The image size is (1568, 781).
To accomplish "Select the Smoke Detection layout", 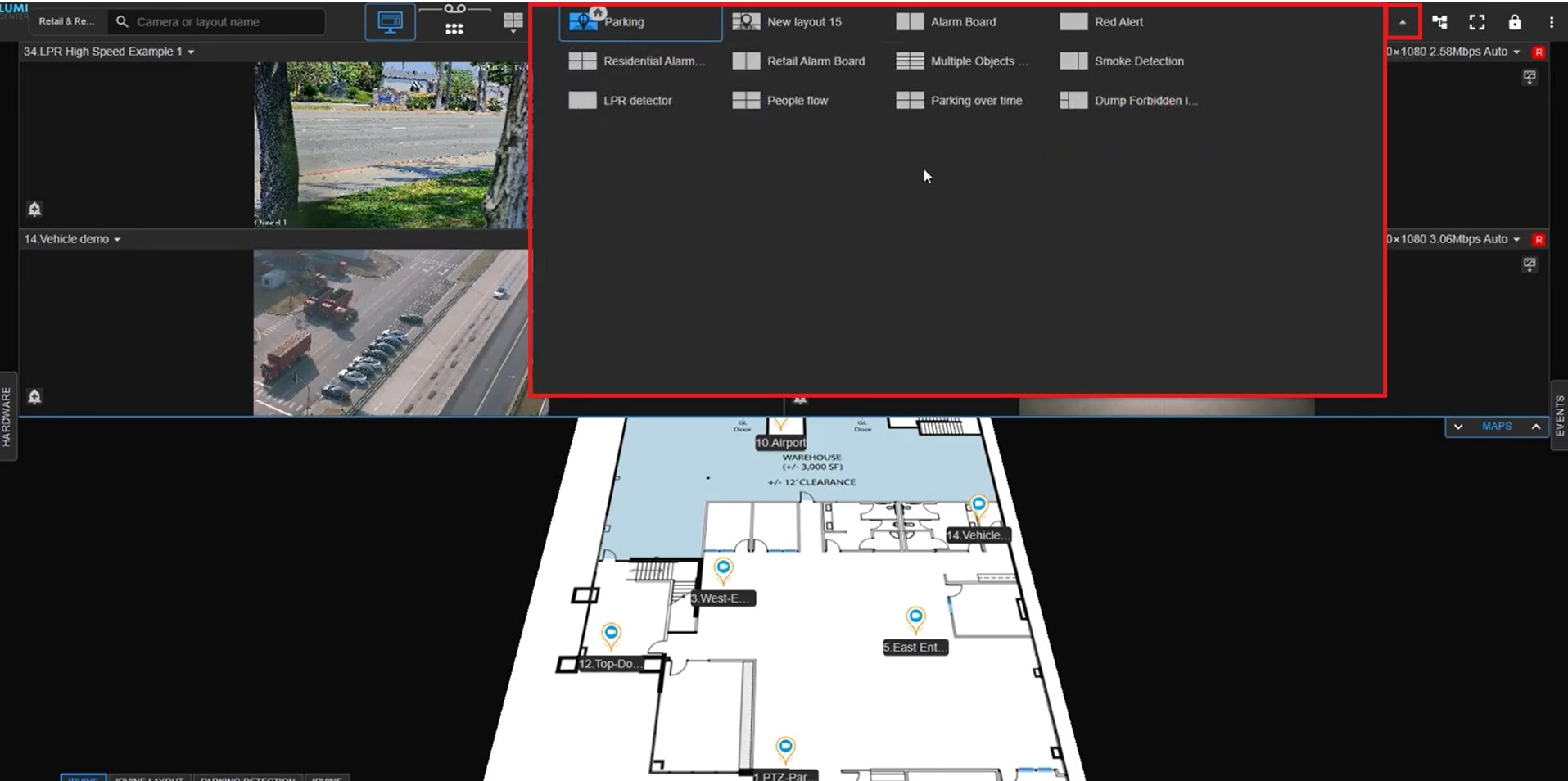I will pyautogui.click(x=1138, y=61).
